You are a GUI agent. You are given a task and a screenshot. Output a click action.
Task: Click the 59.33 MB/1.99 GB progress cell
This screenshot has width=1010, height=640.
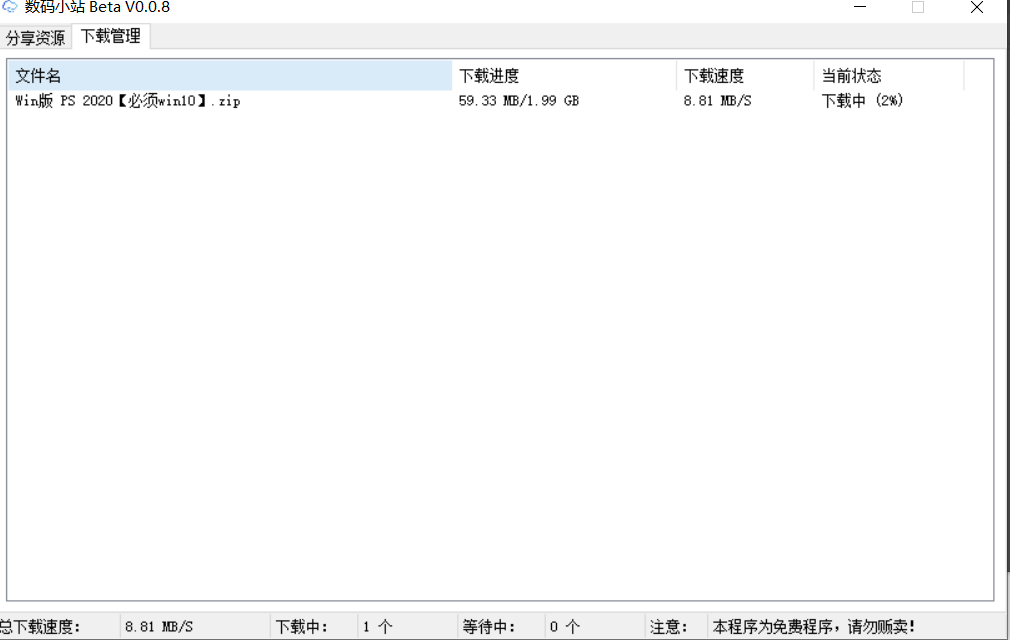click(519, 100)
